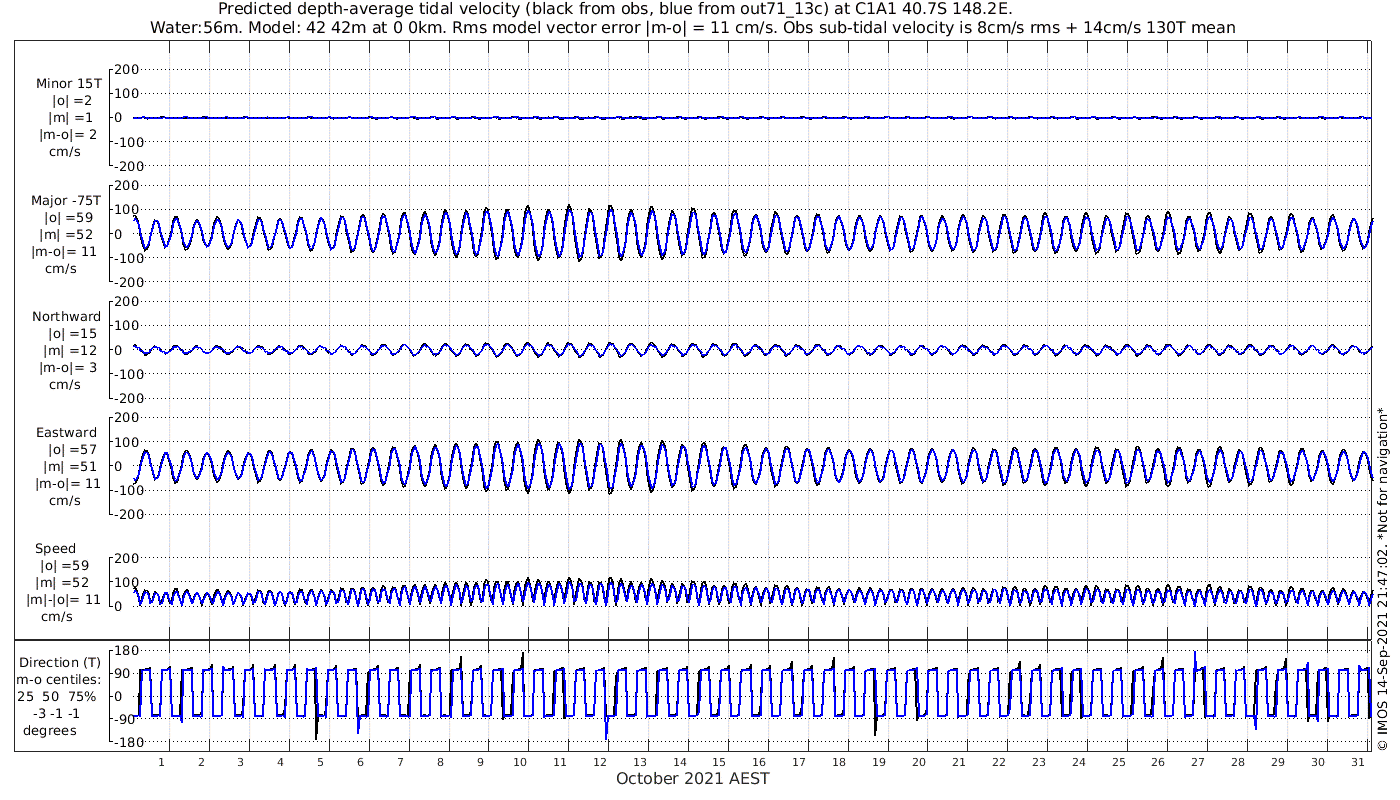Click the "October 2021 AEST" axis title
The height and width of the screenshot is (800, 1400).
[x=693, y=778]
